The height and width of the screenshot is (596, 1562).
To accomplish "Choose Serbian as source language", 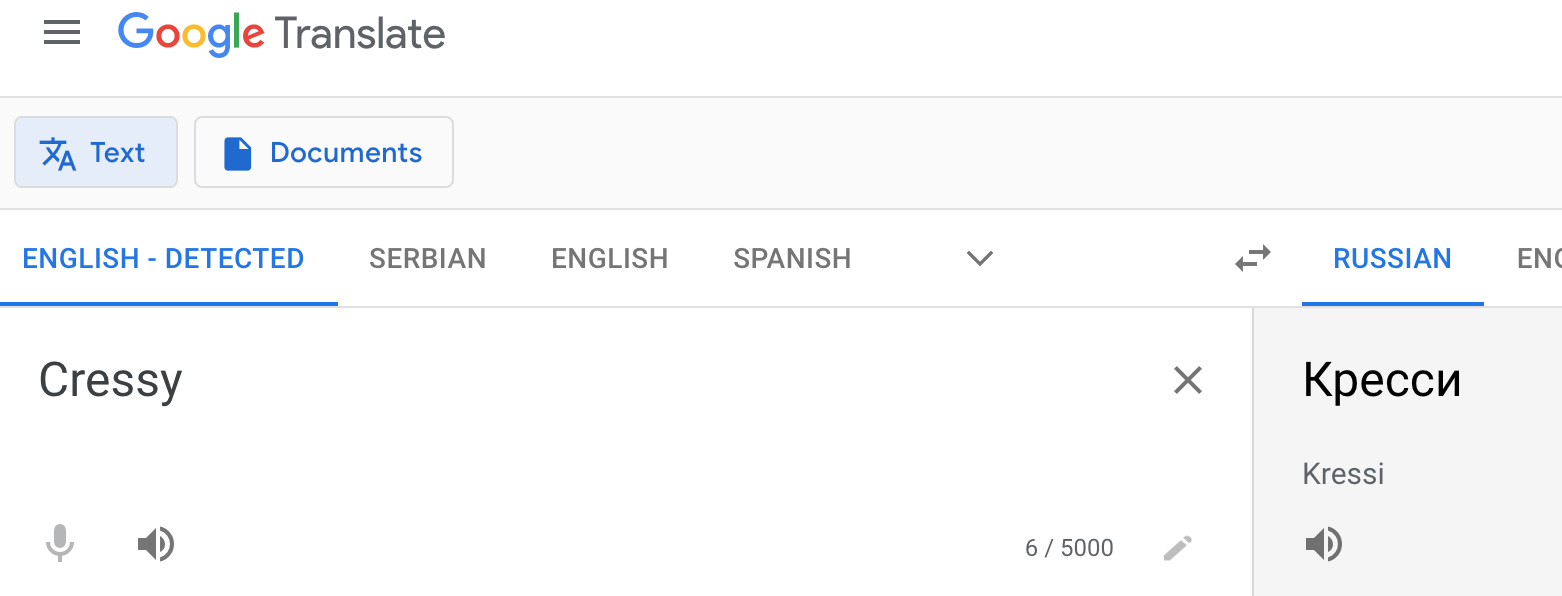I will point(427,258).
